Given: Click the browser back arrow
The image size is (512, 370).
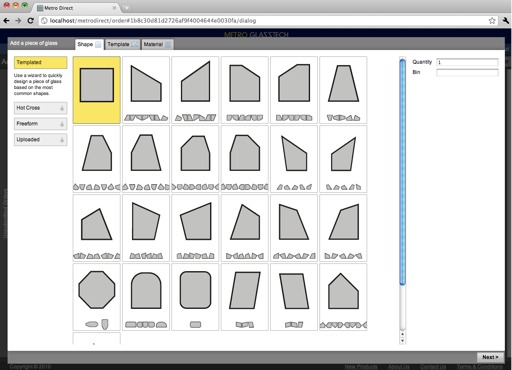Looking at the screenshot, I should coord(6,21).
